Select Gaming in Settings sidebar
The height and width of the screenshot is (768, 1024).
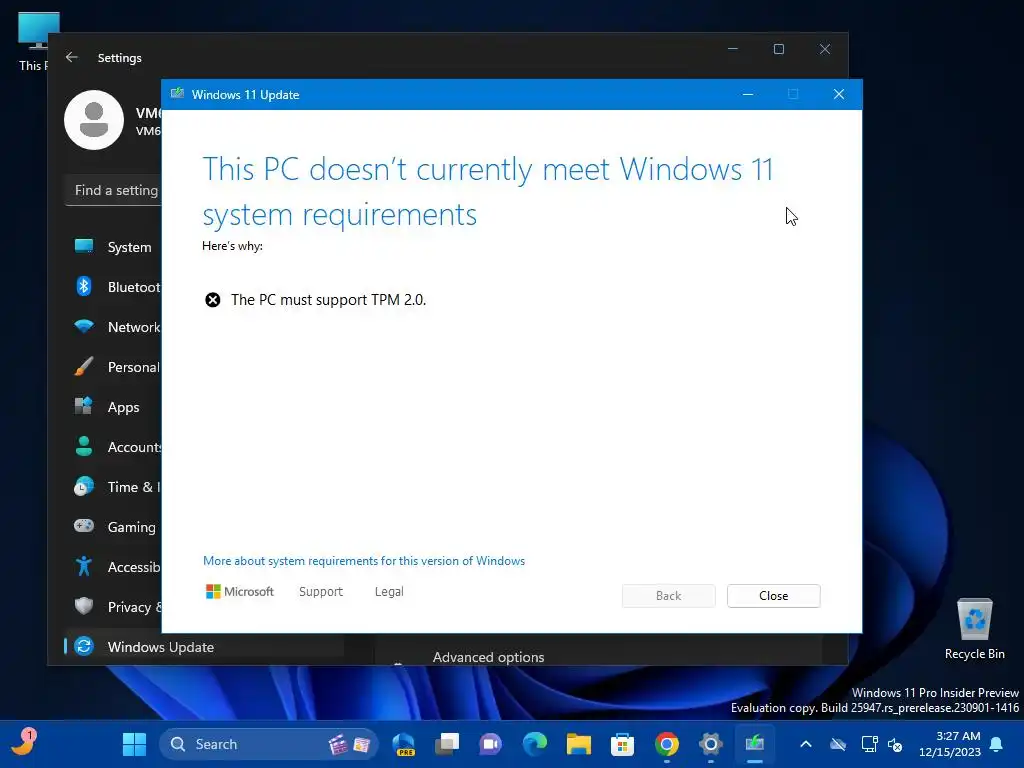coord(112,527)
